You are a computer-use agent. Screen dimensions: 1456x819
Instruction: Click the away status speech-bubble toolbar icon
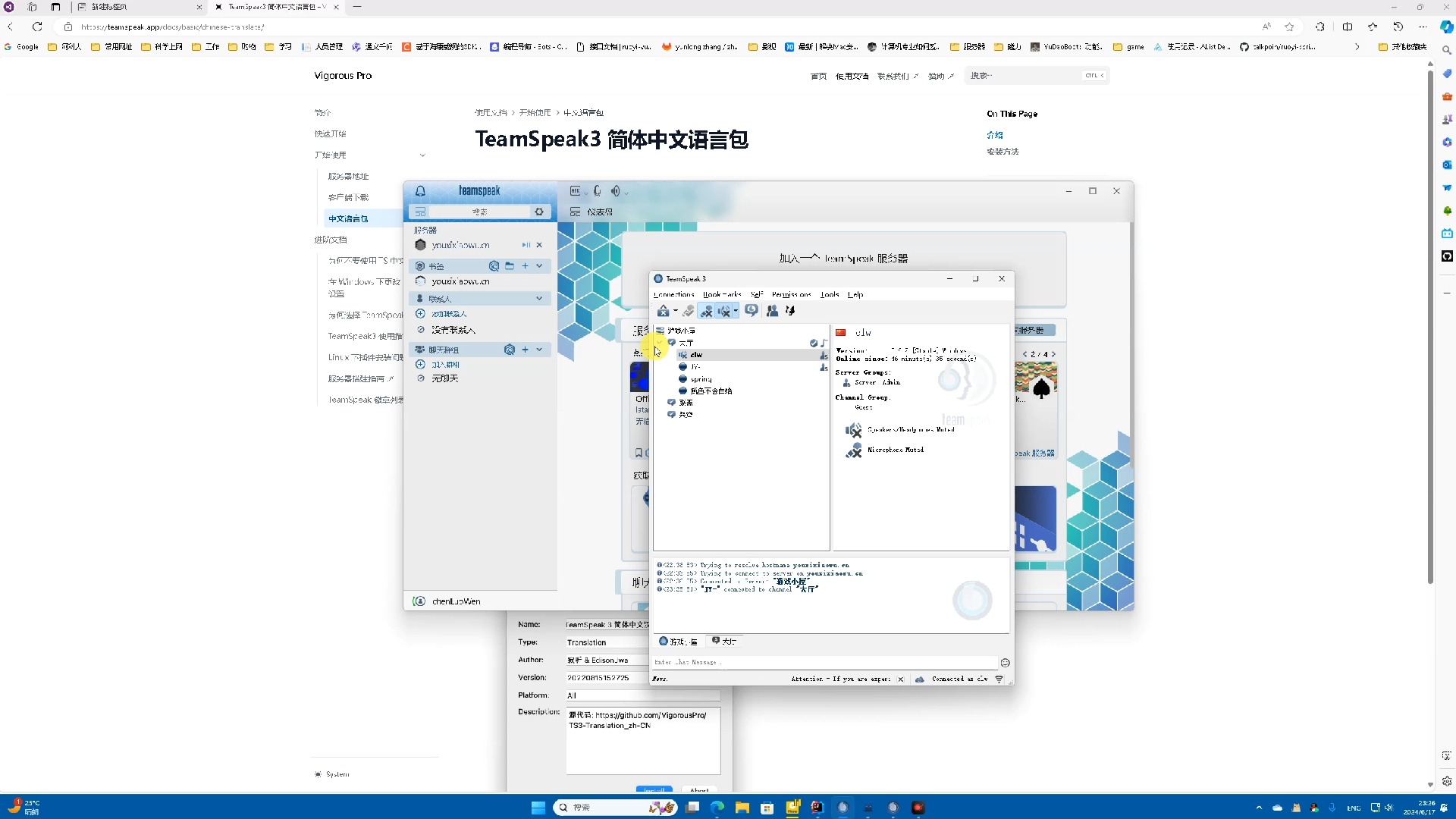click(x=752, y=311)
